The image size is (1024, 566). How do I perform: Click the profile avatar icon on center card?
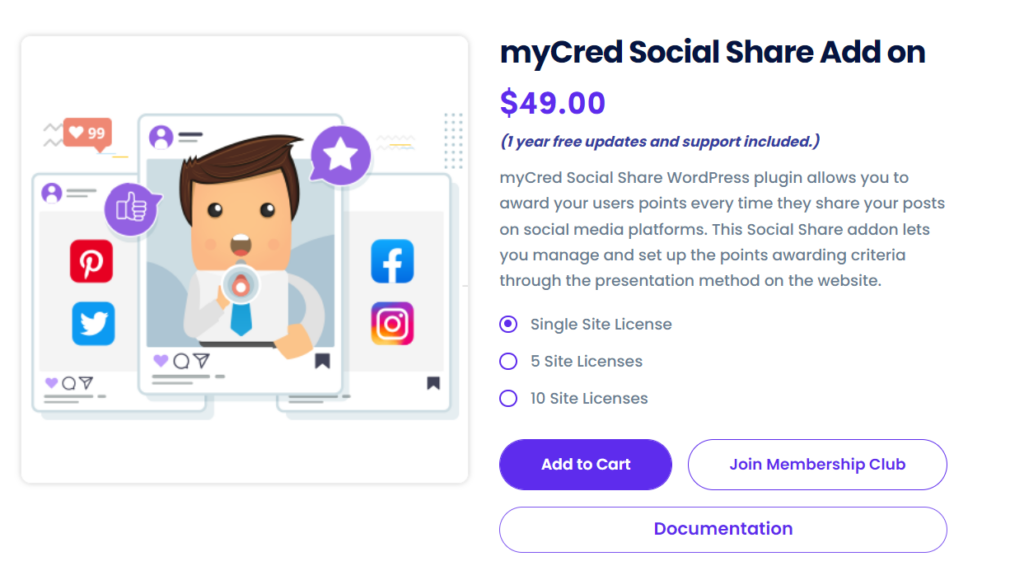pyautogui.click(x=160, y=137)
